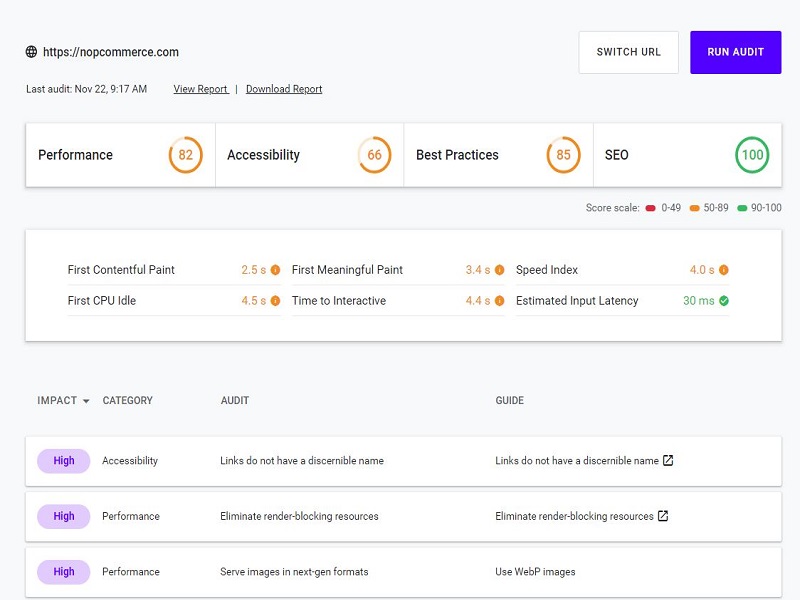Click the 'Estimated Input Latency' metric label
The width and height of the screenshot is (800, 600).
click(577, 301)
